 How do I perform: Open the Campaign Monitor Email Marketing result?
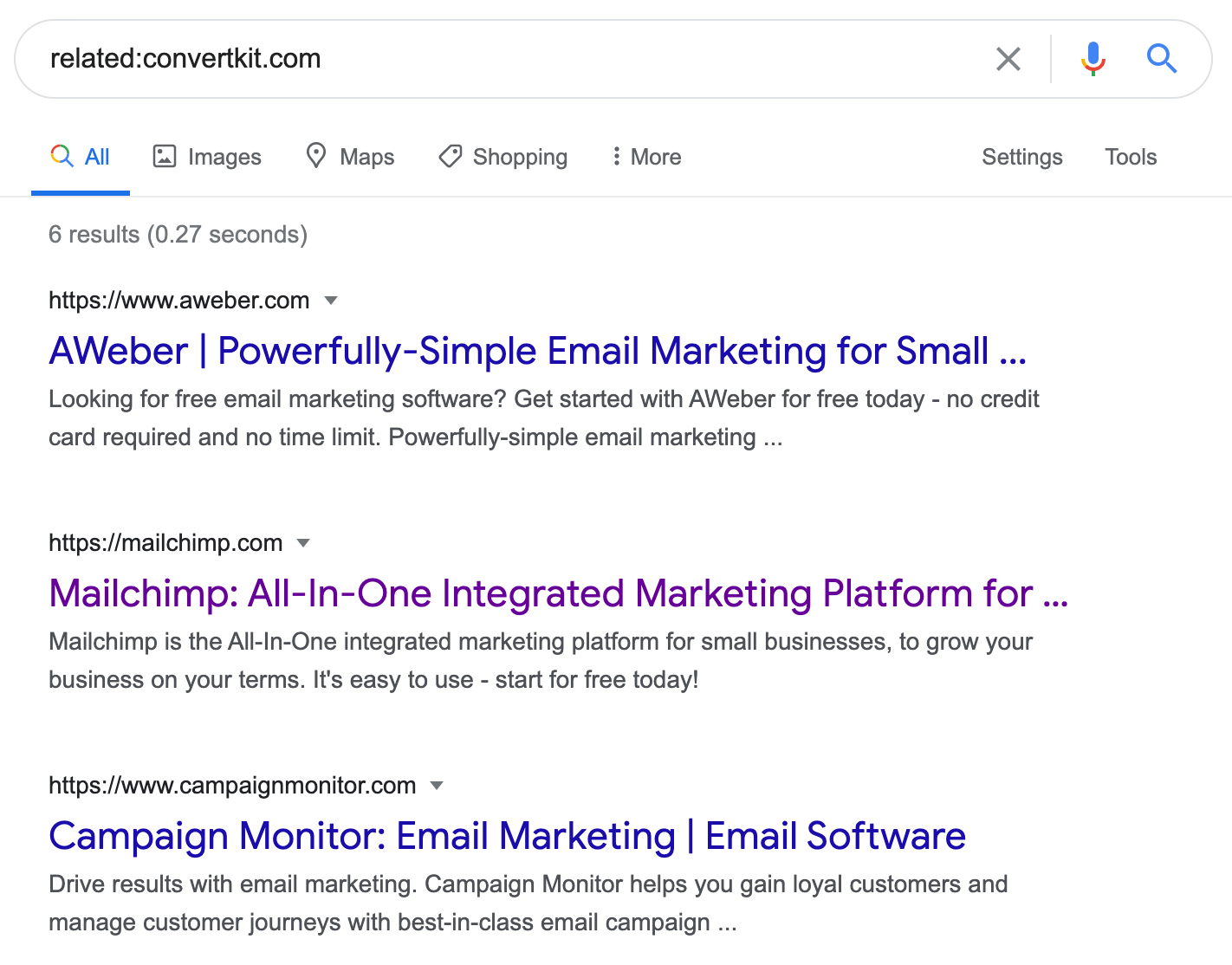point(507,836)
